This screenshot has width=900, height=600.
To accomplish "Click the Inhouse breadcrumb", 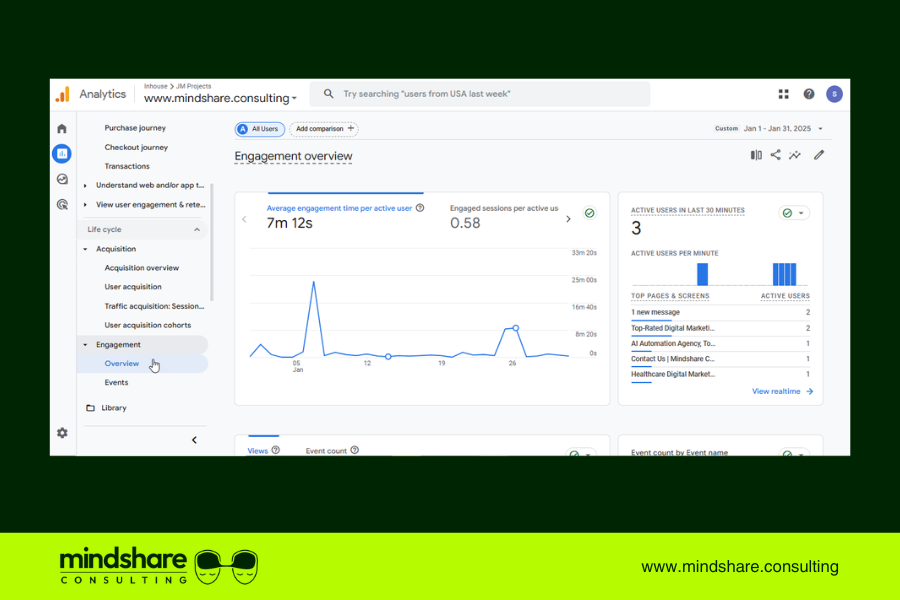I will (x=156, y=86).
